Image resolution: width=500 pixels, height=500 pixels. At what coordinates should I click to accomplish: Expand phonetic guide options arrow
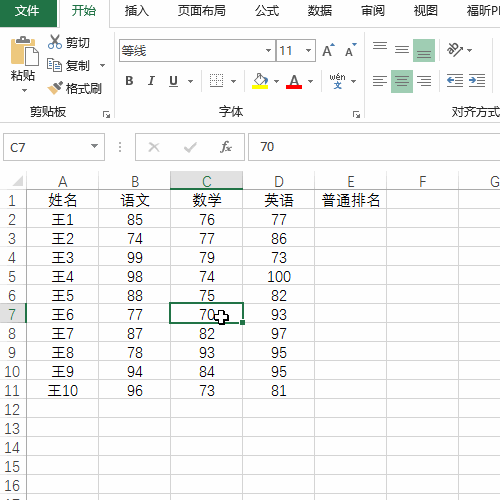354,81
